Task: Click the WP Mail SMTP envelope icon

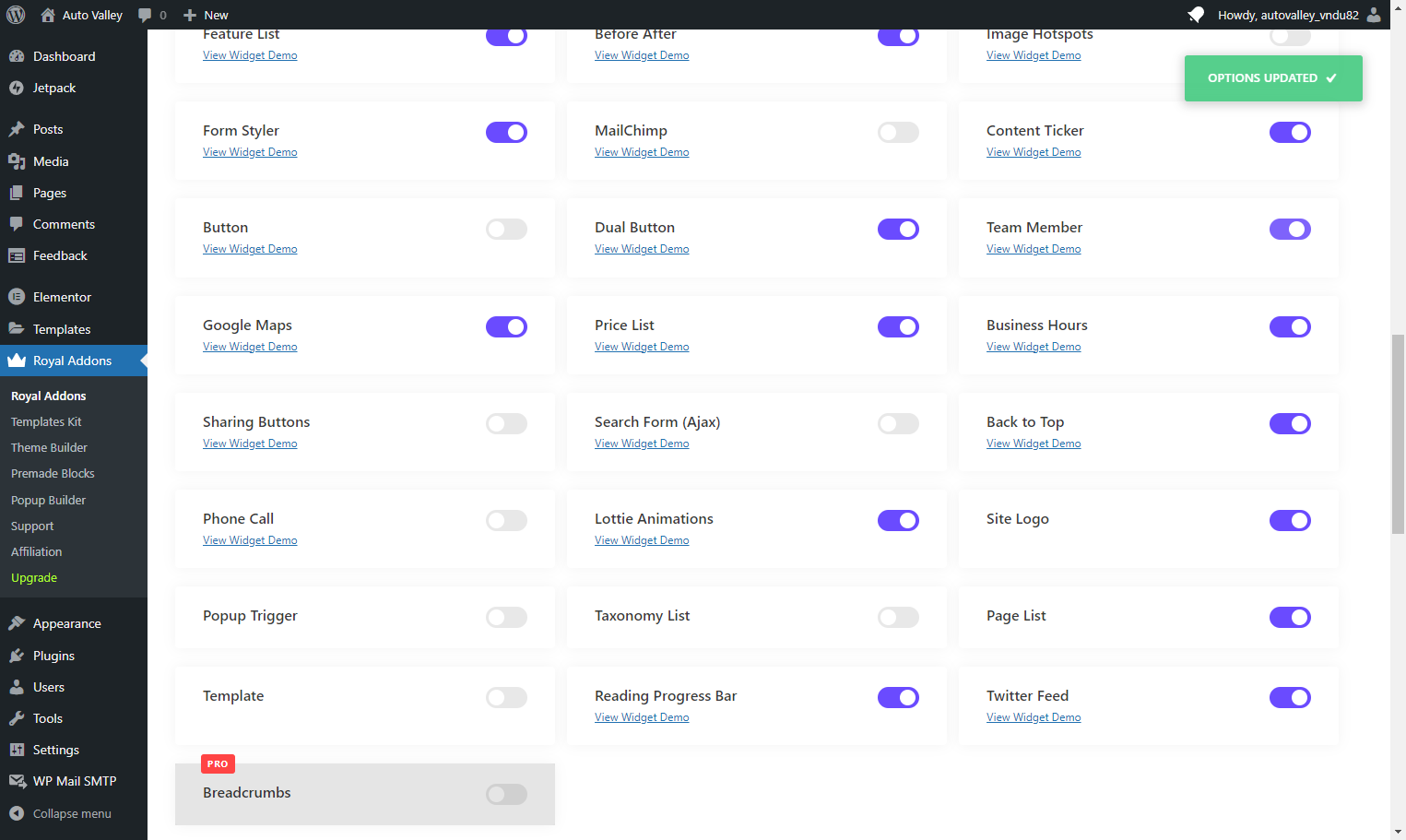Action: 17,781
